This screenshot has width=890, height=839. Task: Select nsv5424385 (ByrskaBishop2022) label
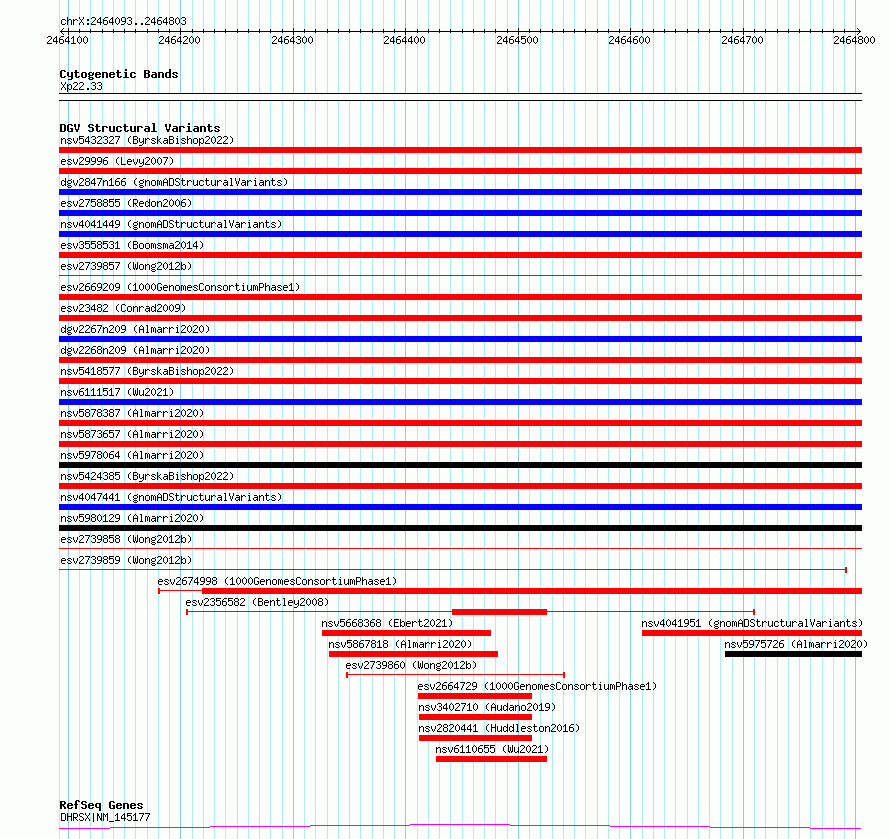tap(147, 476)
